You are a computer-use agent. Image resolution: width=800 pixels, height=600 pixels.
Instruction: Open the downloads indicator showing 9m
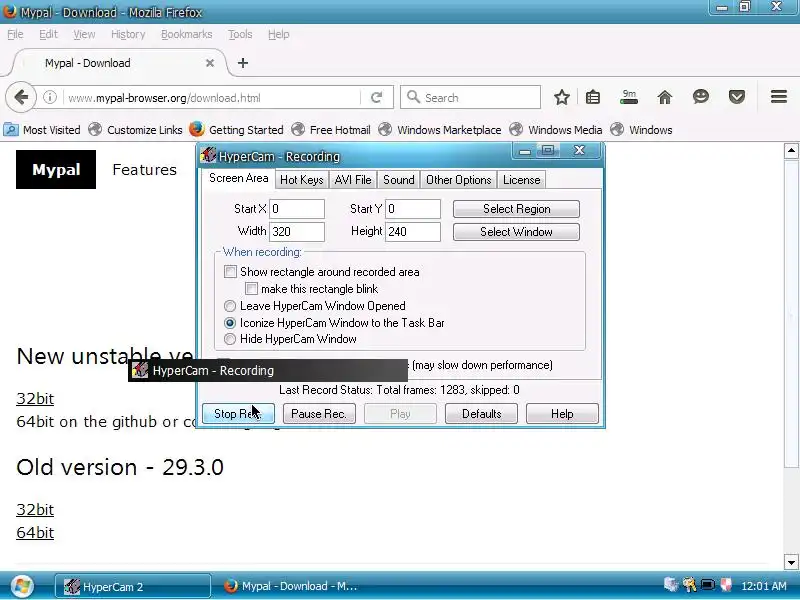629,97
